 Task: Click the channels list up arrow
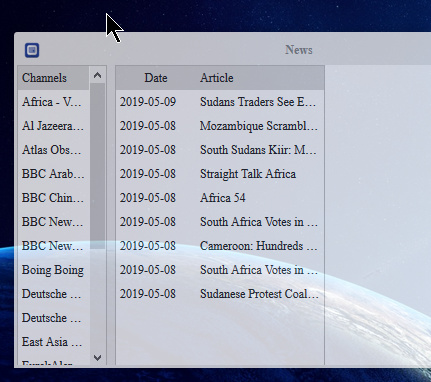tap(97, 75)
